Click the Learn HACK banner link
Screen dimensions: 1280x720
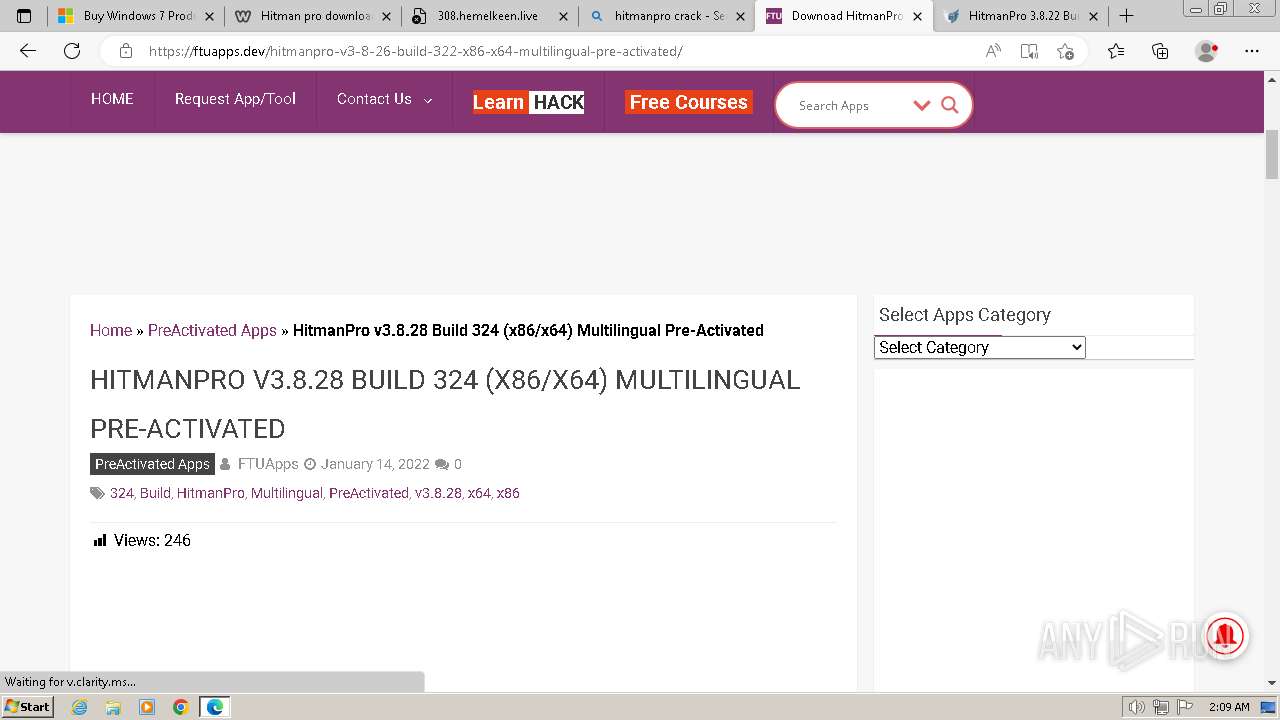click(528, 102)
